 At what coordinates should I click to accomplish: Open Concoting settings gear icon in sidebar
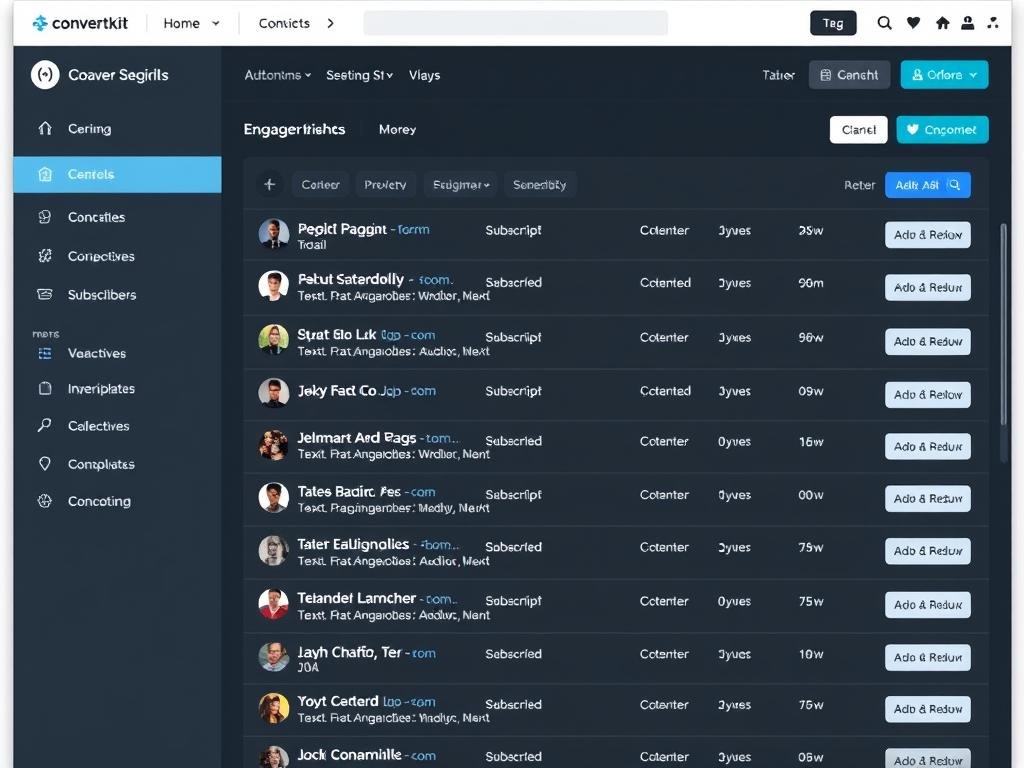tap(43, 501)
